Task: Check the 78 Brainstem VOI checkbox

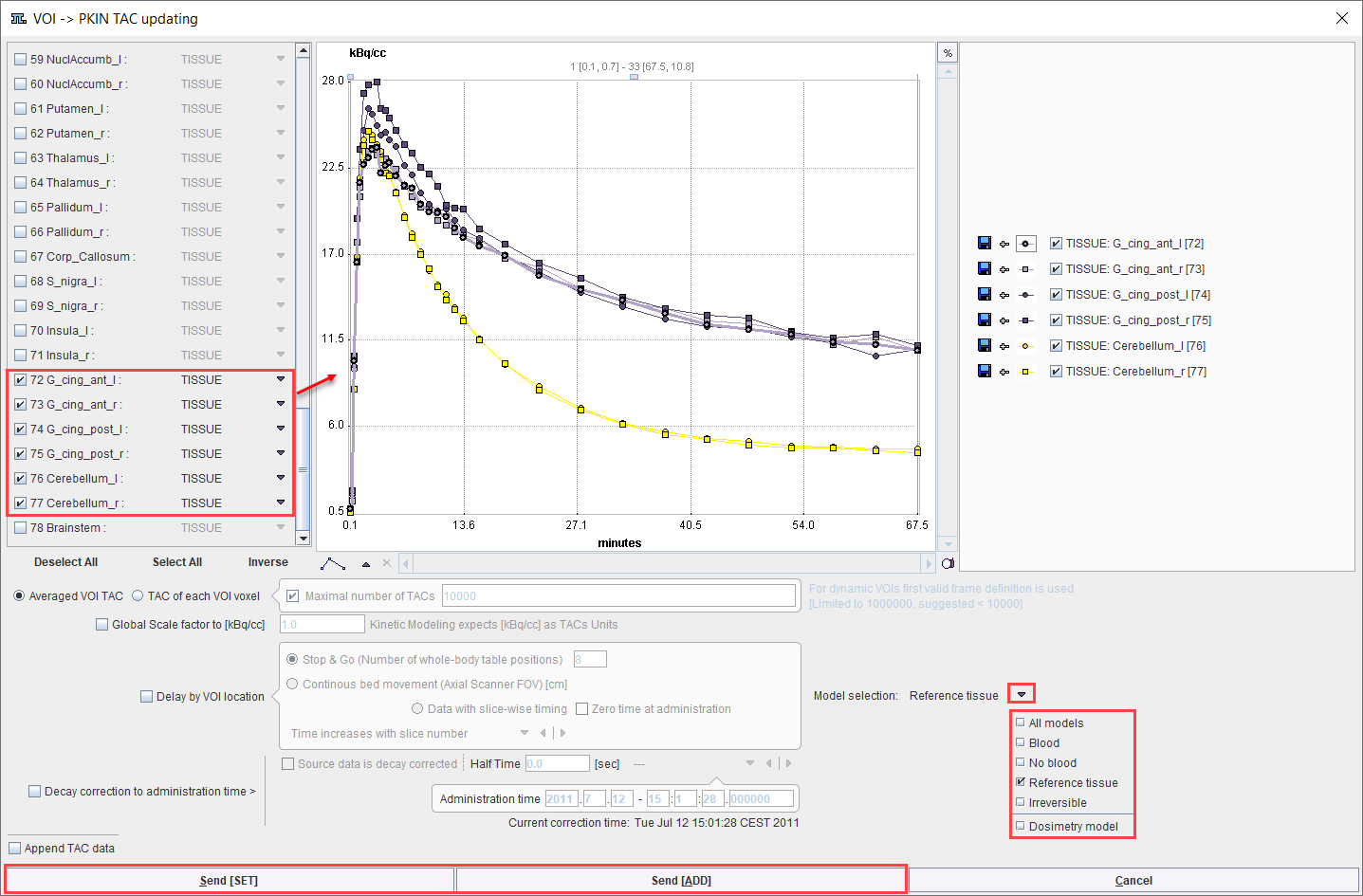Action: [x=21, y=528]
